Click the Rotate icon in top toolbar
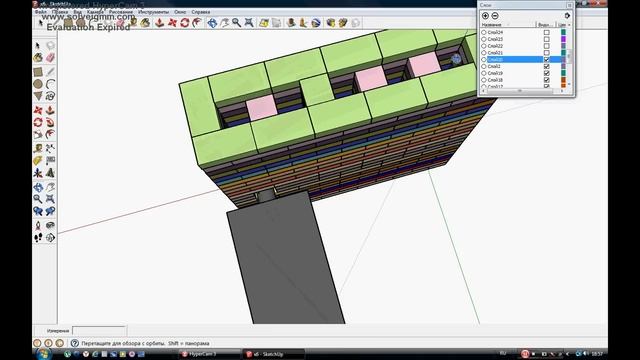Screen dimensions: 640x360 pyautogui.click(x=185, y=23)
